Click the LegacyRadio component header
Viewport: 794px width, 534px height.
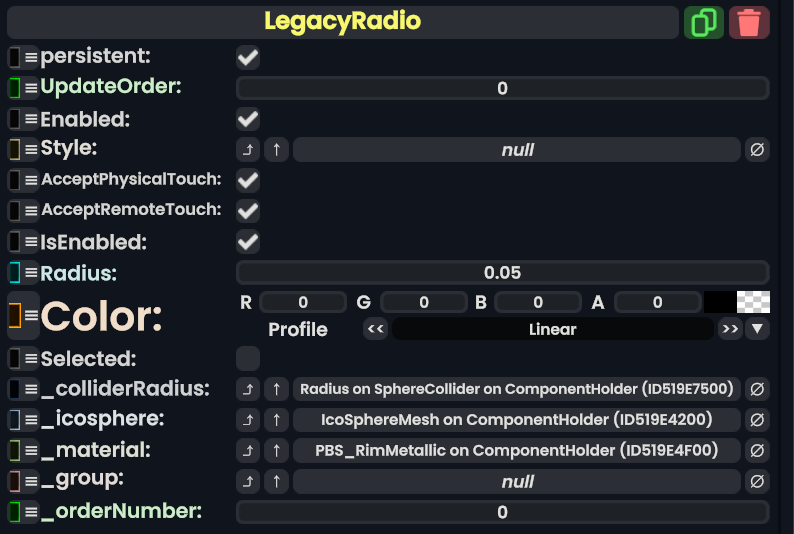point(342,22)
